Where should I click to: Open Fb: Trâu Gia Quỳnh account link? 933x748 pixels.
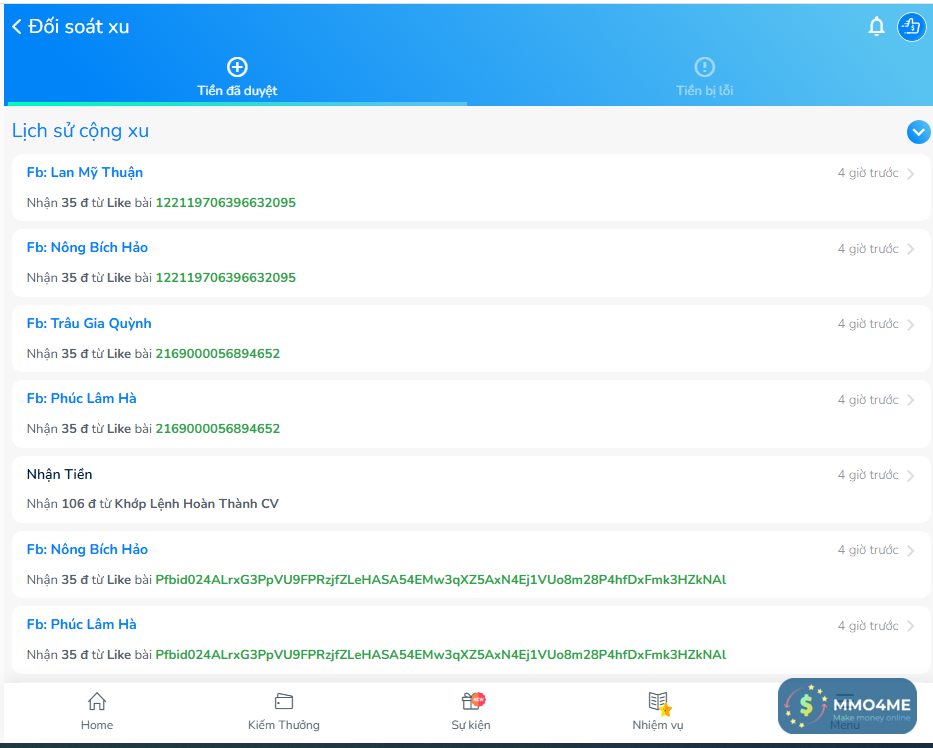point(89,324)
